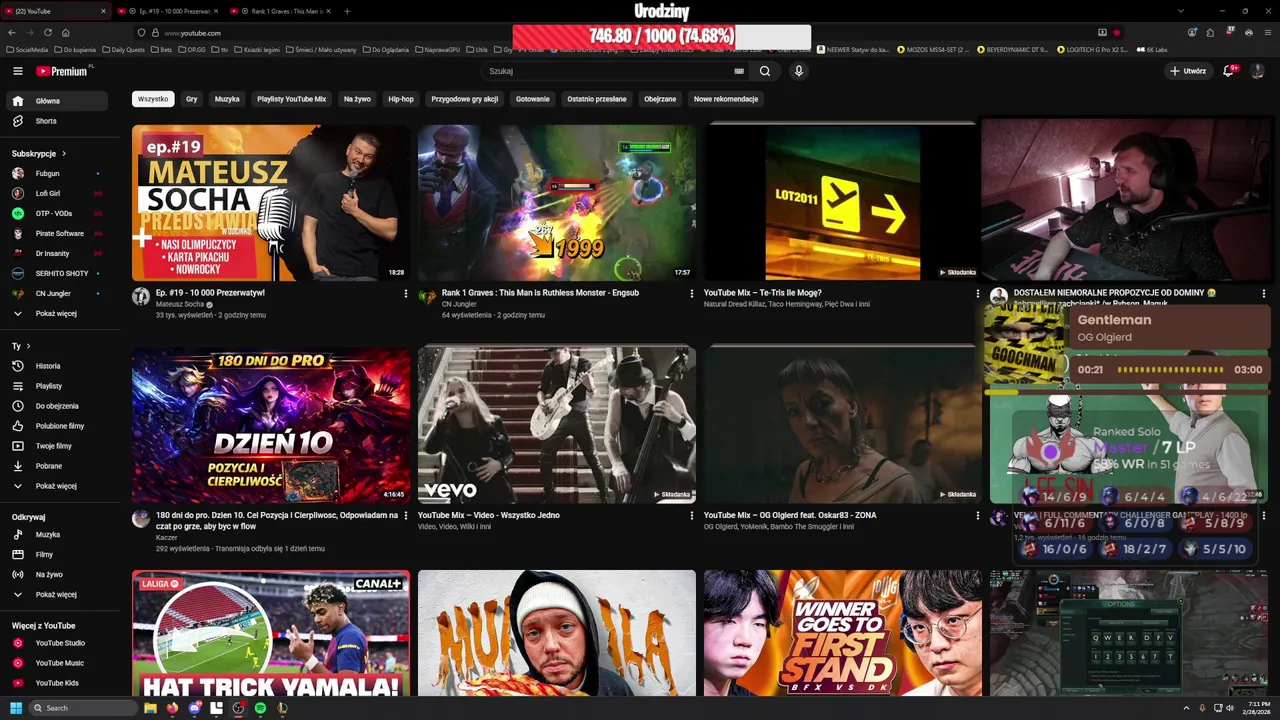This screenshot has width=1280, height=720.
Task: Reload the page in browser toolbar
Action: 48,33
